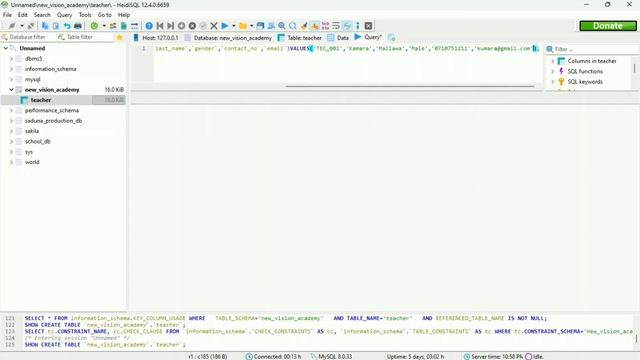Click the copy icon in toolbar
Screen dimensions: 640x360
[x=45, y=26]
